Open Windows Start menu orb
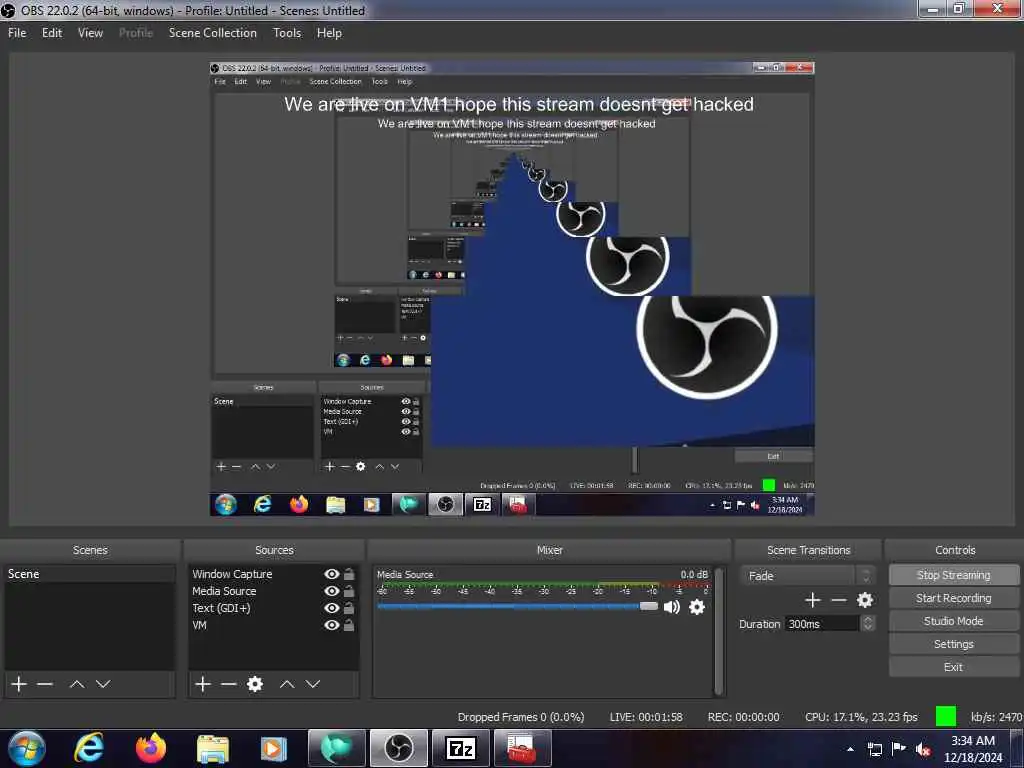Image resolution: width=1024 pixels, height=768 pixels. coord(26,748)
